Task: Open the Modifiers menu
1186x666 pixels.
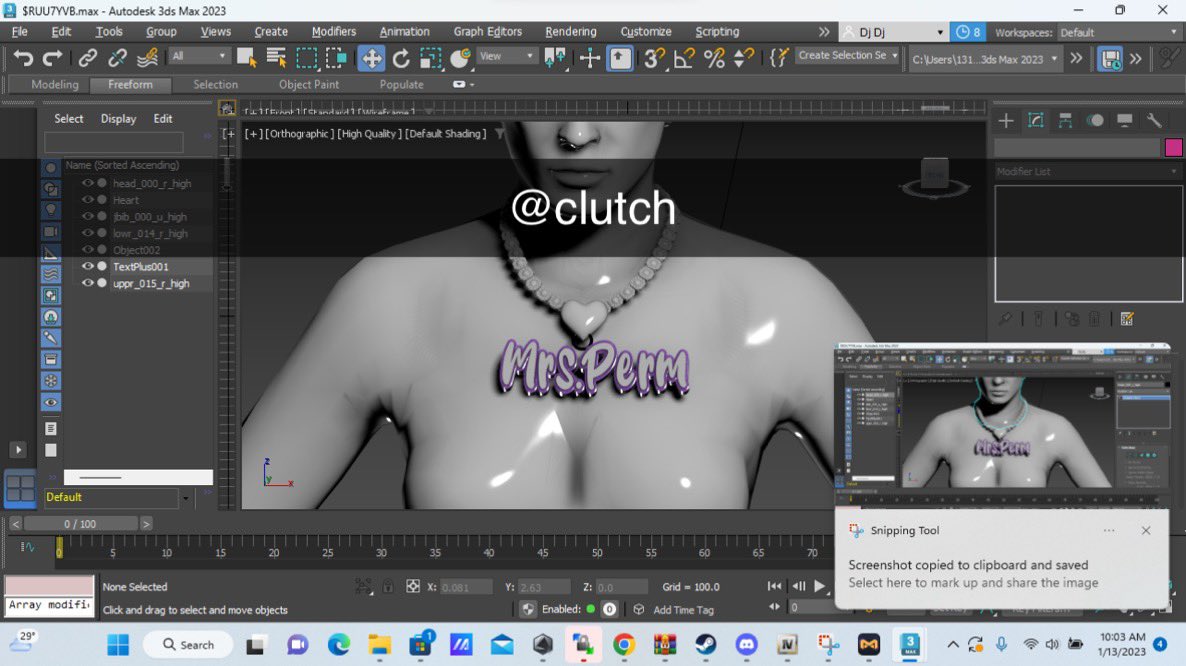Action: tap(334, 32)
